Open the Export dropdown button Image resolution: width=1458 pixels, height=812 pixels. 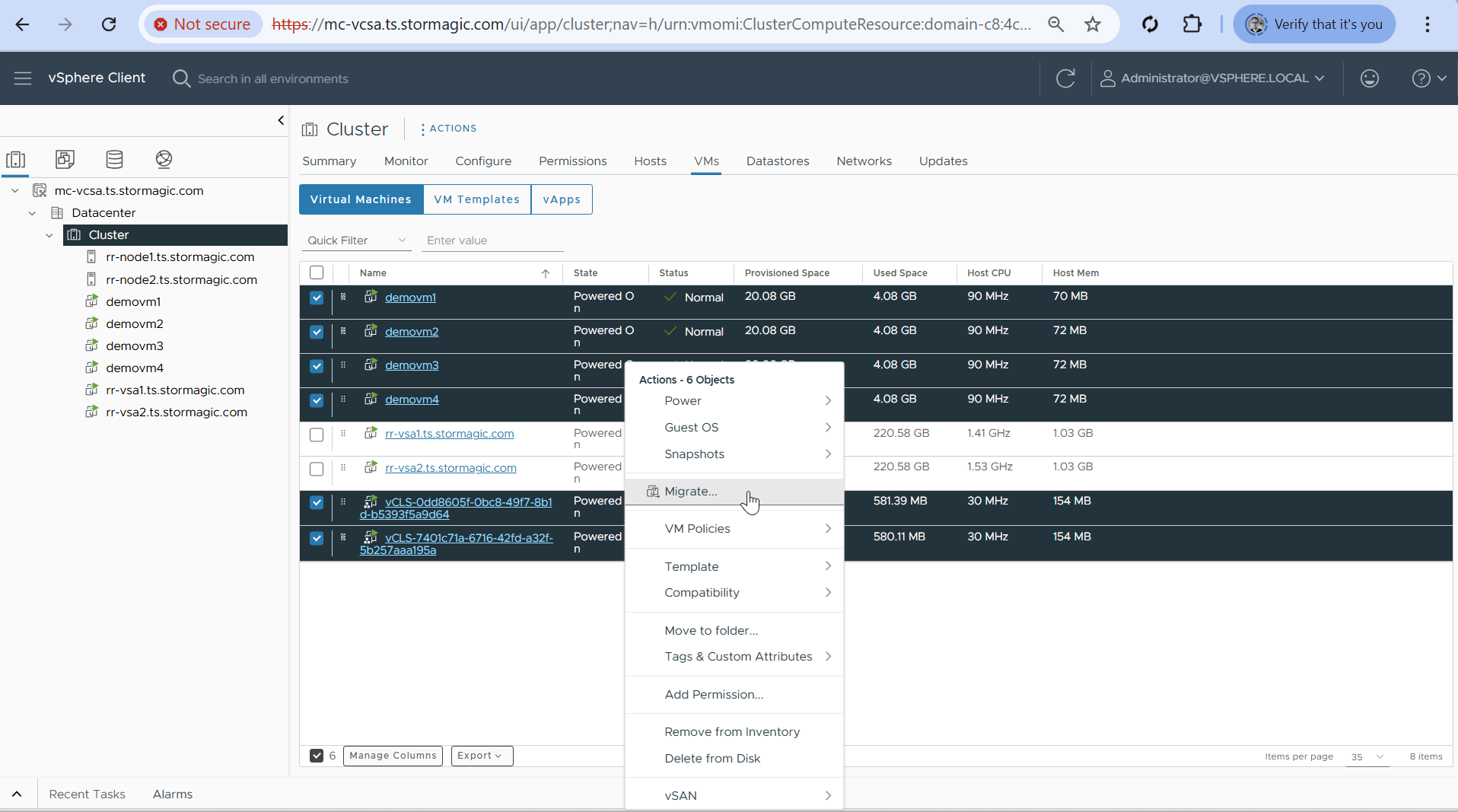[482, 756]
